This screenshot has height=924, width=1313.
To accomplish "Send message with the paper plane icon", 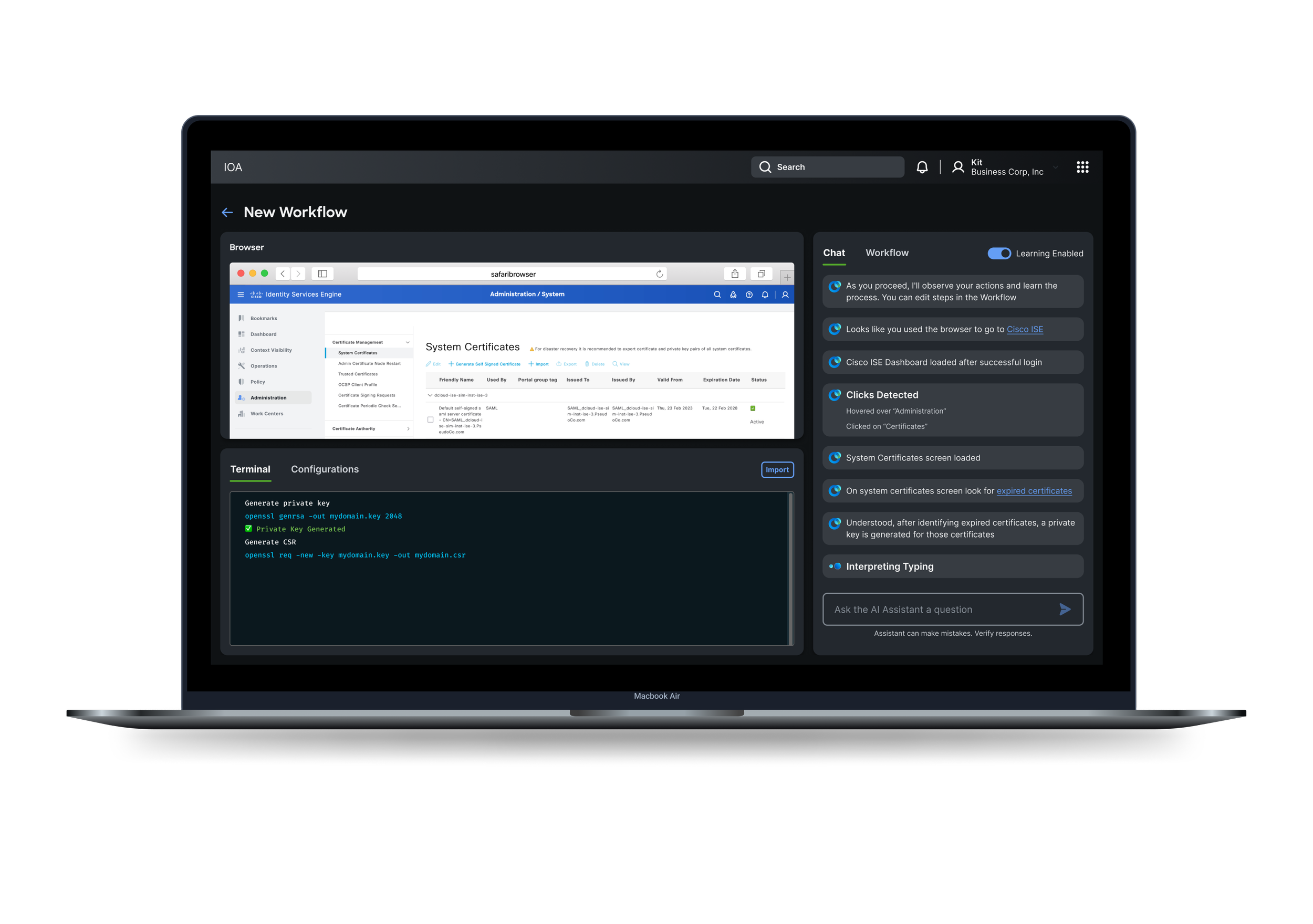I will pos(1064,610).
